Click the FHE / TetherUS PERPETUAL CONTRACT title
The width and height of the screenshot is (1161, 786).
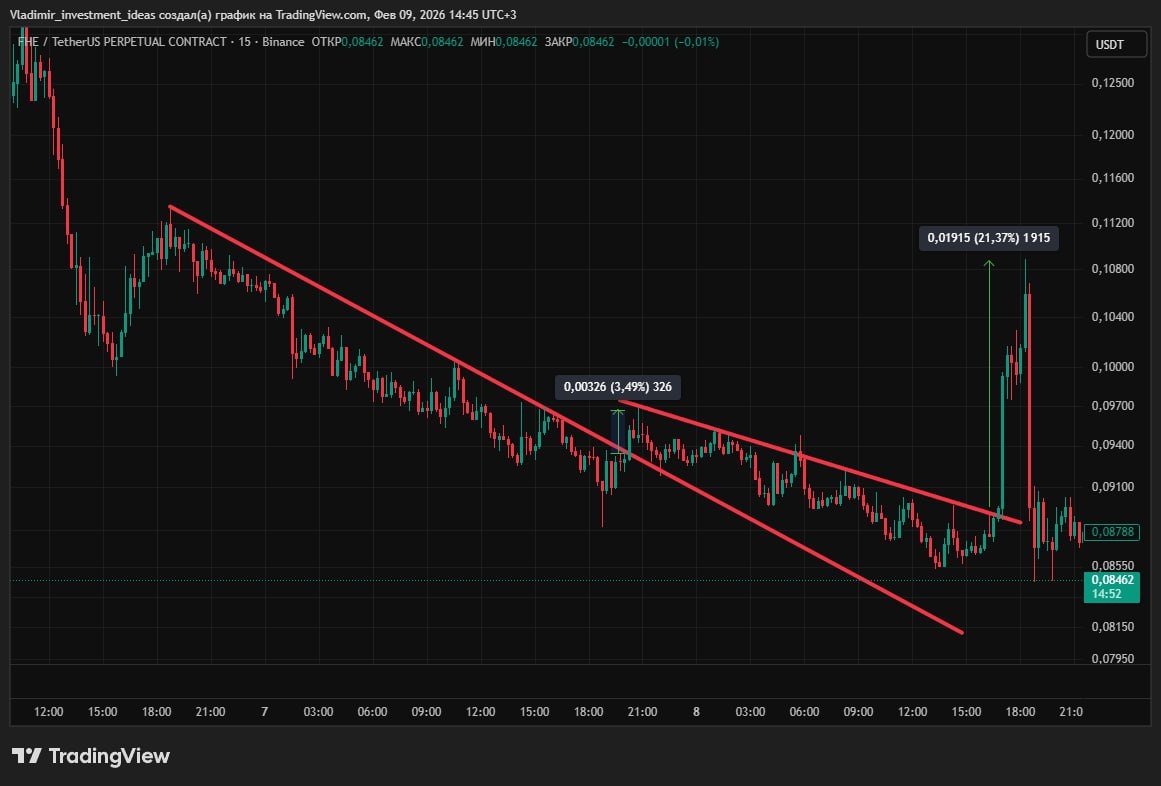[x=122, y=41]
